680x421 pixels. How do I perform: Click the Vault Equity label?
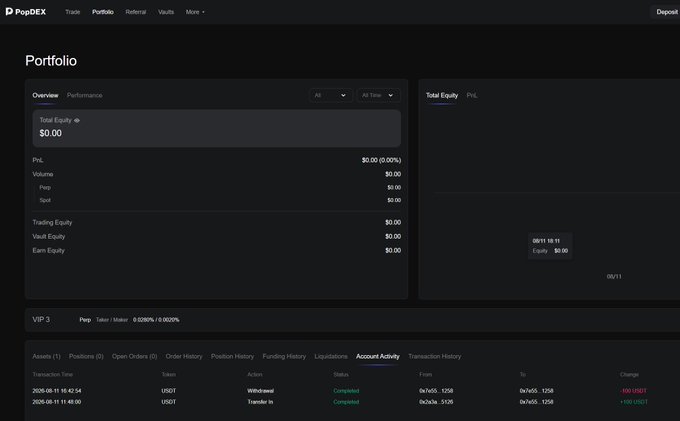pos(49,236)
